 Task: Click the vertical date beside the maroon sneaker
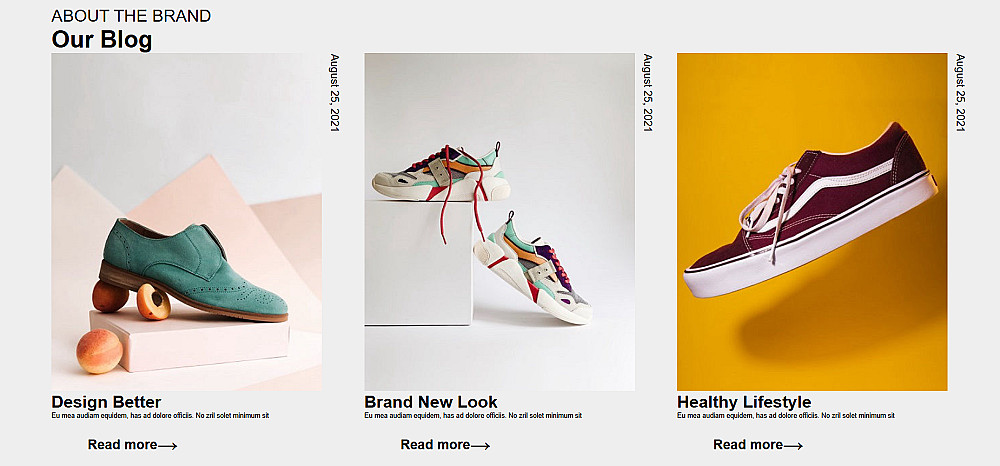(x=960, y=92)
